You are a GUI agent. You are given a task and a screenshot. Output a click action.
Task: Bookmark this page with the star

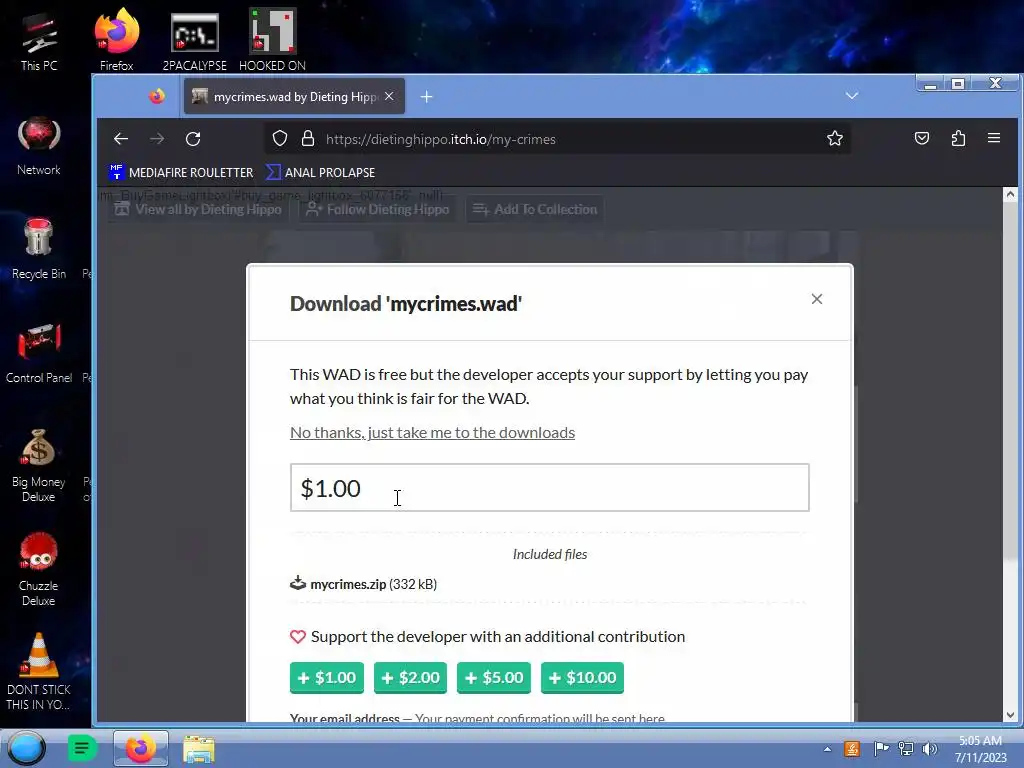tap(835, 138)
